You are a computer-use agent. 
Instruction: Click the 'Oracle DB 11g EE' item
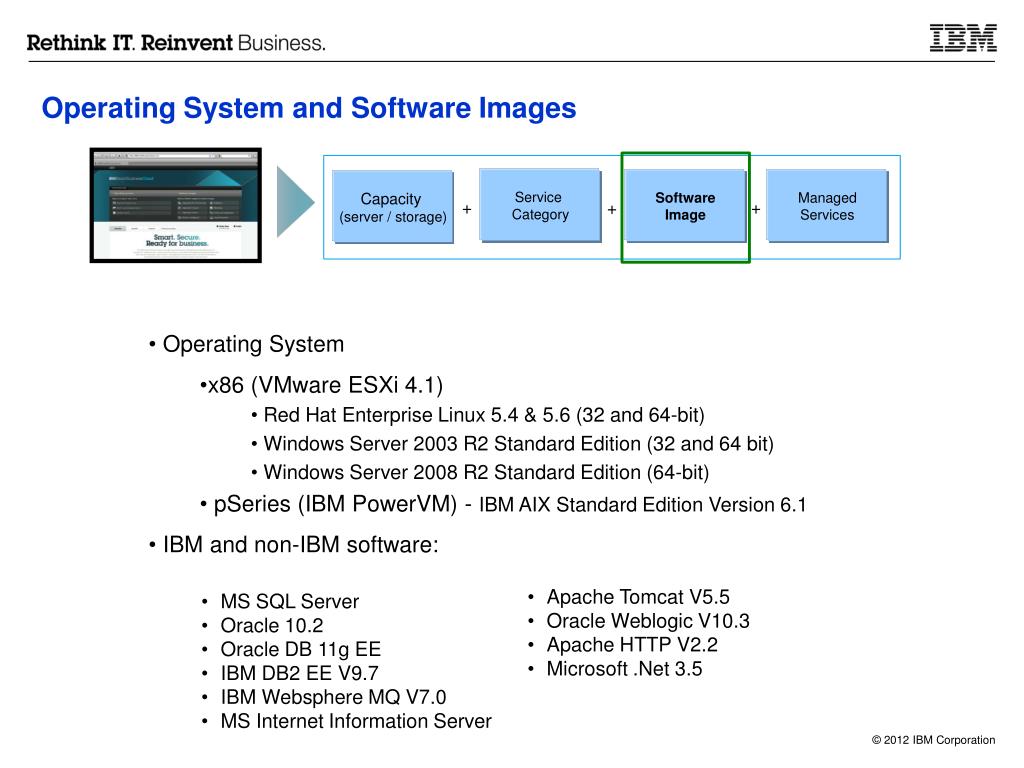coord(300,650)
